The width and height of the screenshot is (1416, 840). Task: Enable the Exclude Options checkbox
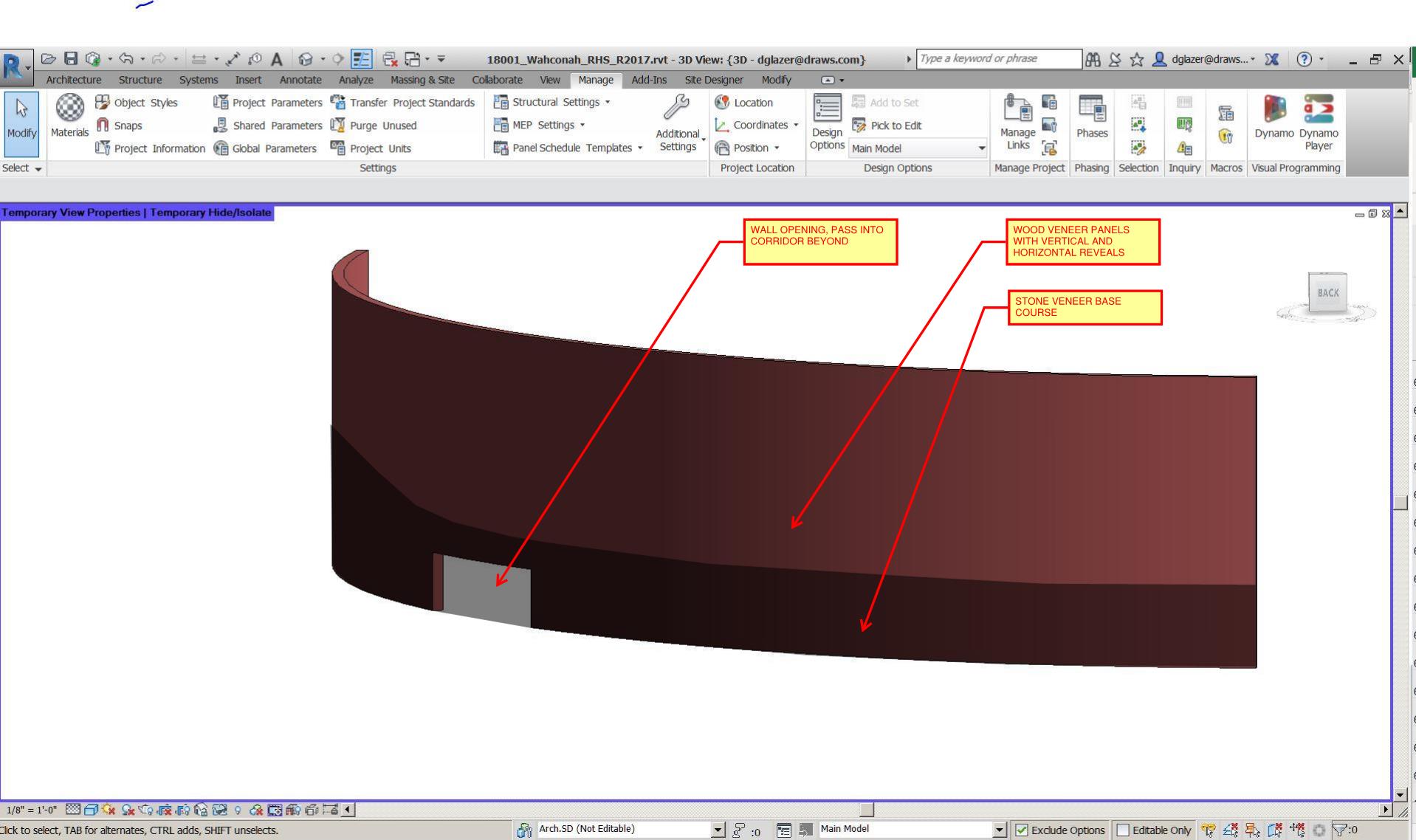click(1023, 830)
